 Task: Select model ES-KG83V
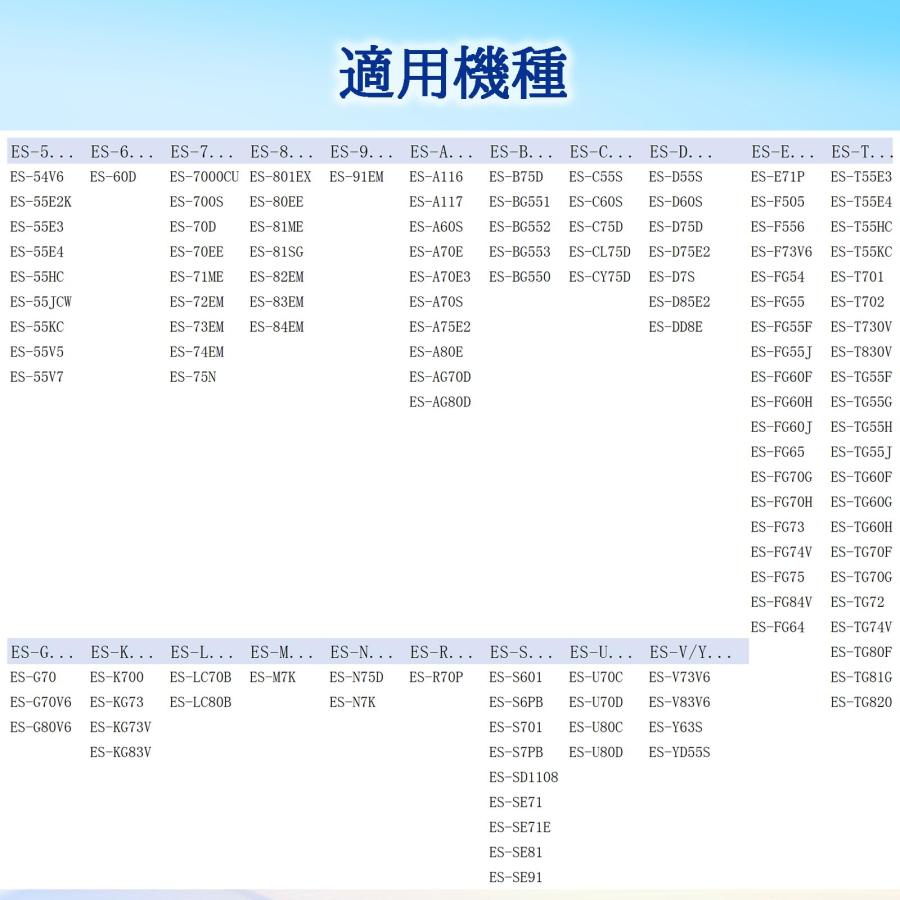pos(119,752)
